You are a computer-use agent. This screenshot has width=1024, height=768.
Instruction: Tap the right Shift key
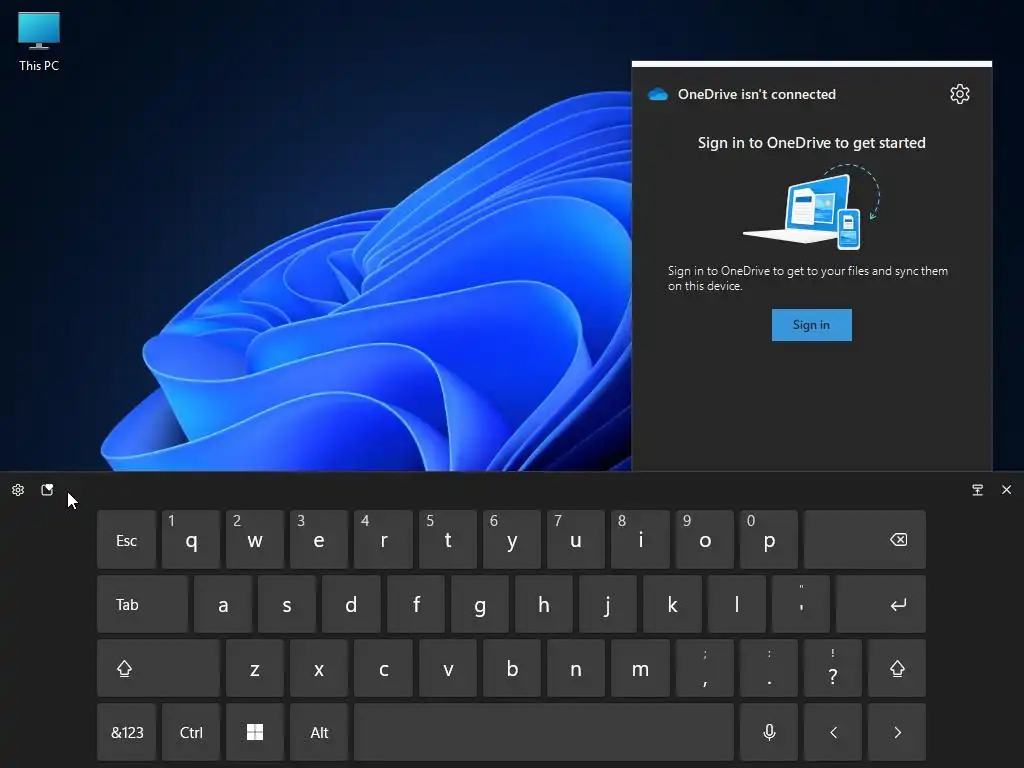(897, 668)
